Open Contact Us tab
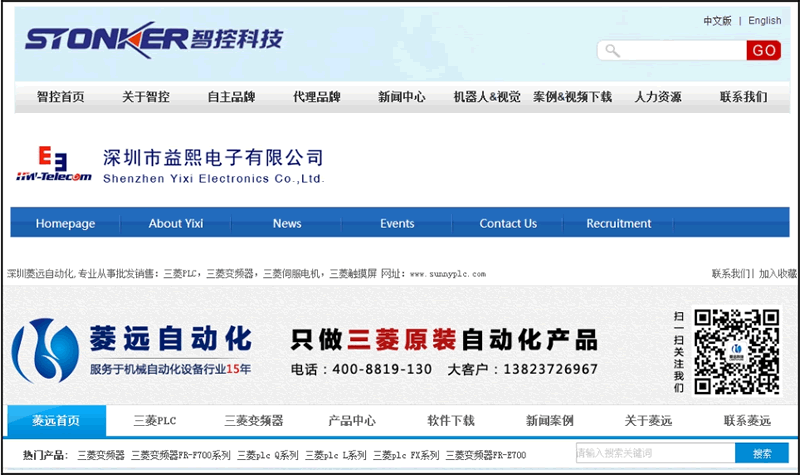The height and width of the screenshot is (475, 800). tap(508, 223)
